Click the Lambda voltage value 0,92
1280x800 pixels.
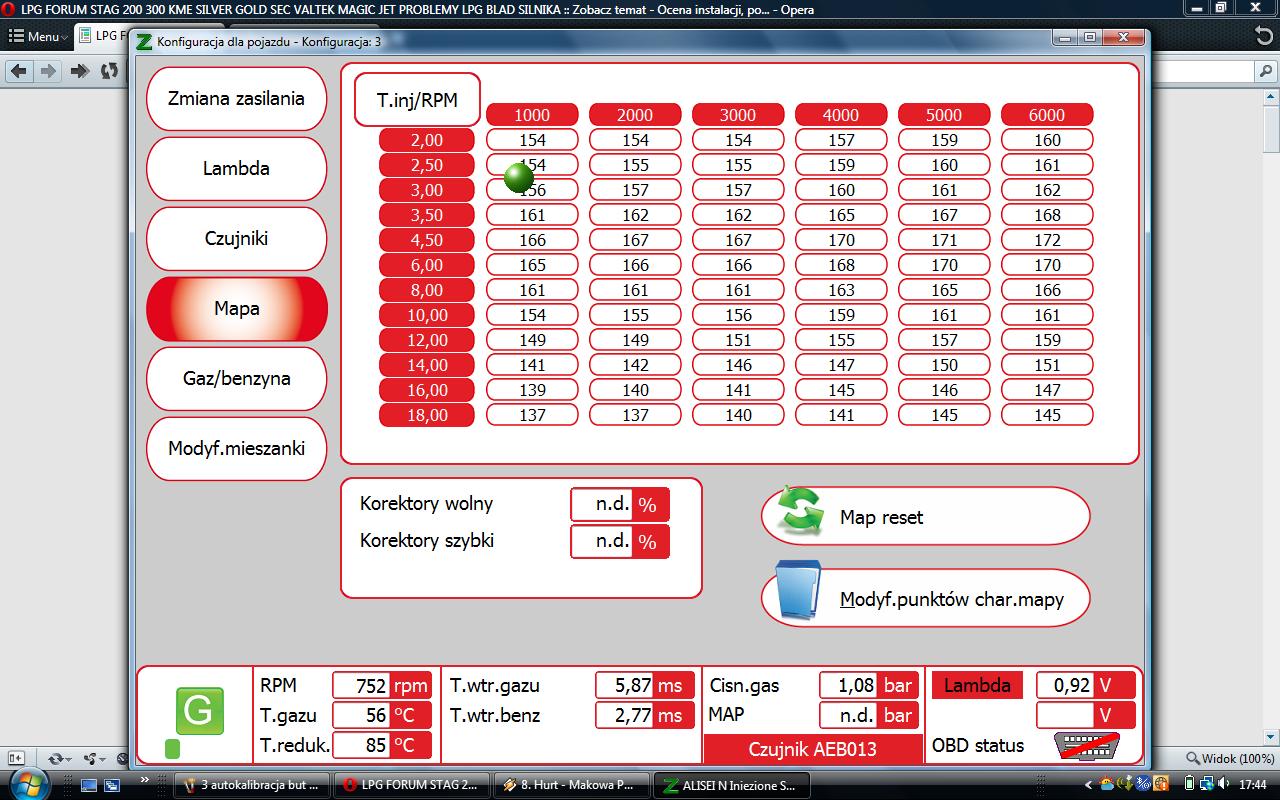point(1066,686)
